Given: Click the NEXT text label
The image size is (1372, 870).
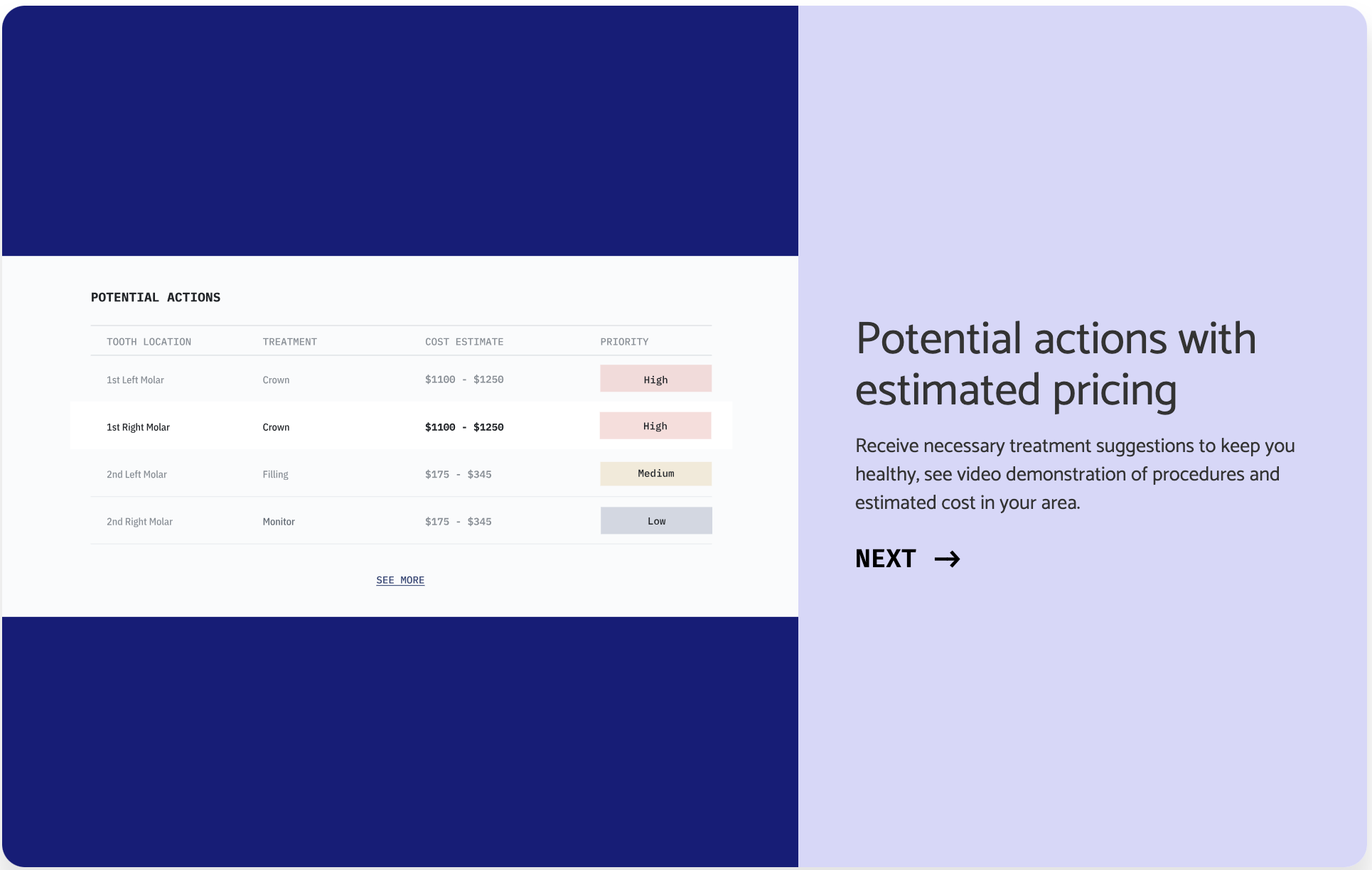Looking at the screenshot, I should coord(886,559).
